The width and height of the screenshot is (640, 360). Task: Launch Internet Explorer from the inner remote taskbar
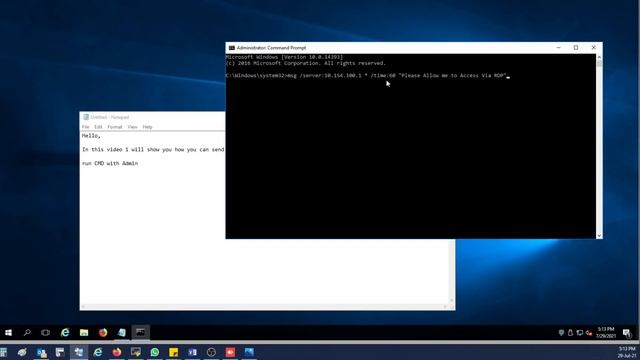tap(65, 333)
